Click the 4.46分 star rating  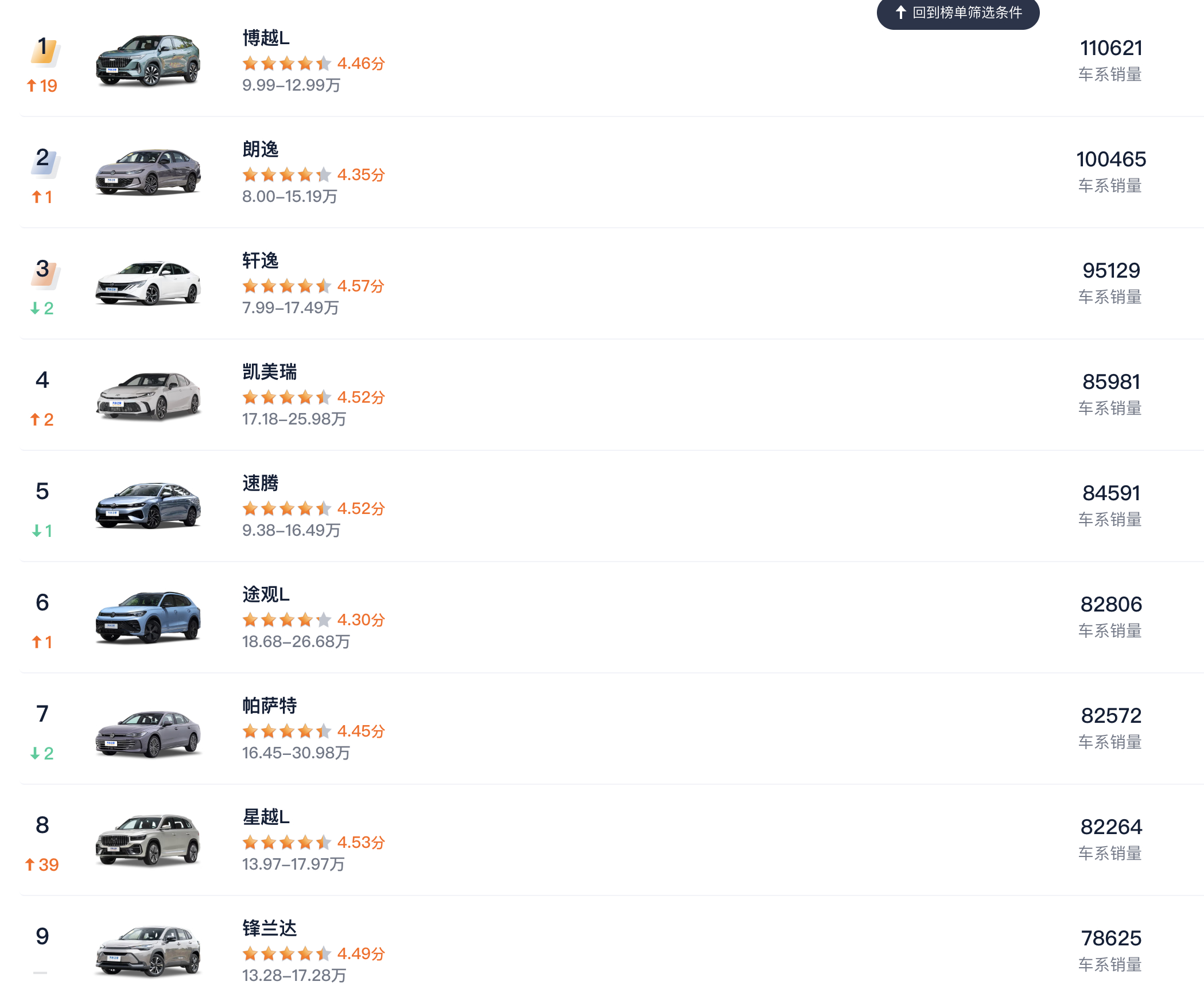pos(313,63)
